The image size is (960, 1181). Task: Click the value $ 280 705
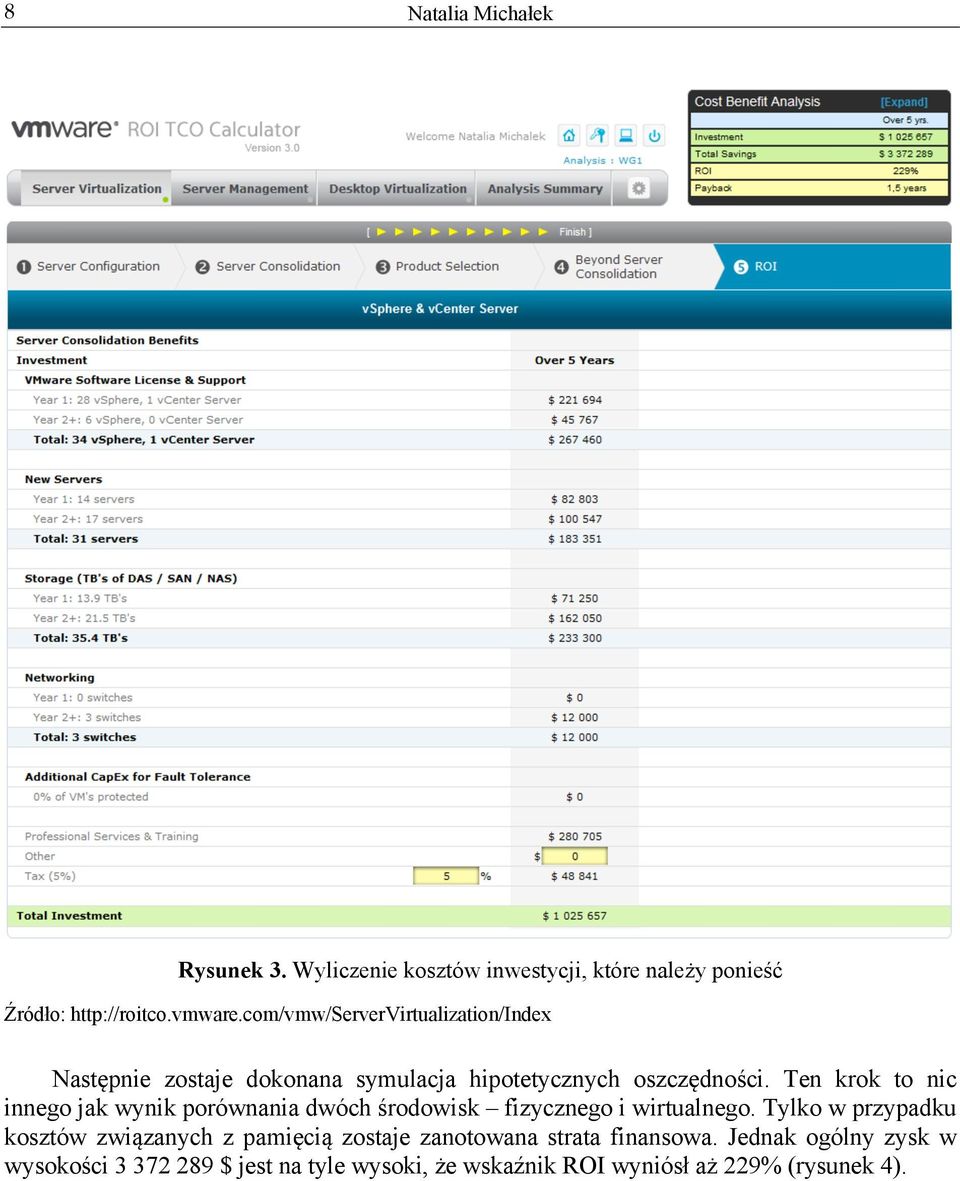pyautogui.click(x=574, y=837)
